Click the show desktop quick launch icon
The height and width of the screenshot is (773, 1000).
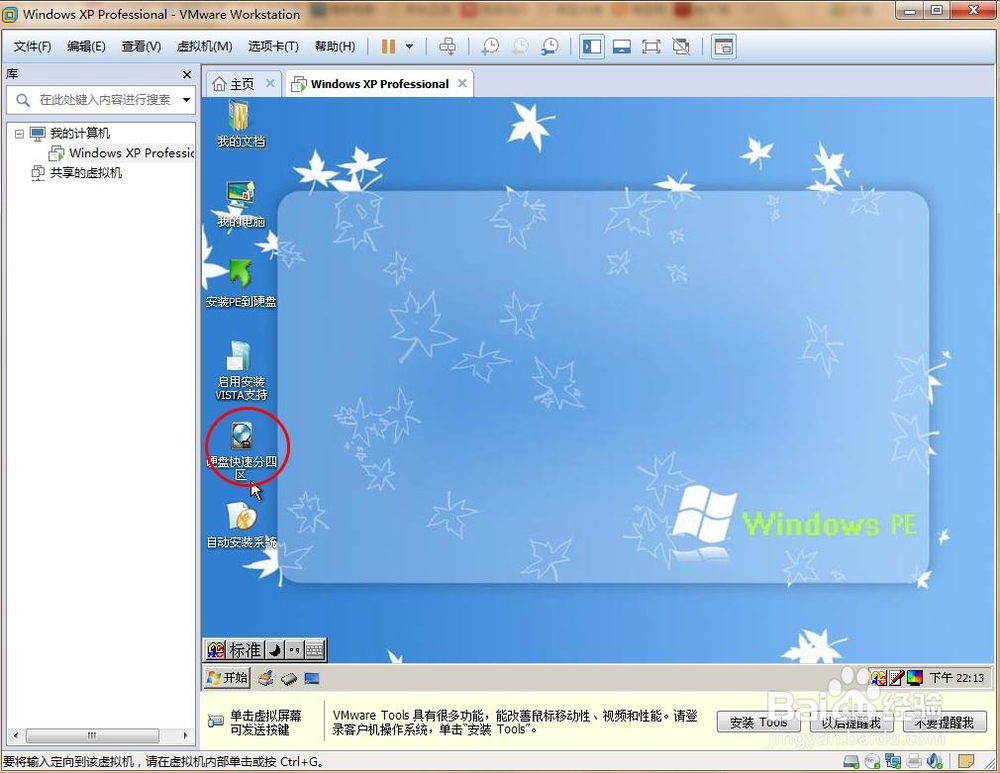click(312, 679)
